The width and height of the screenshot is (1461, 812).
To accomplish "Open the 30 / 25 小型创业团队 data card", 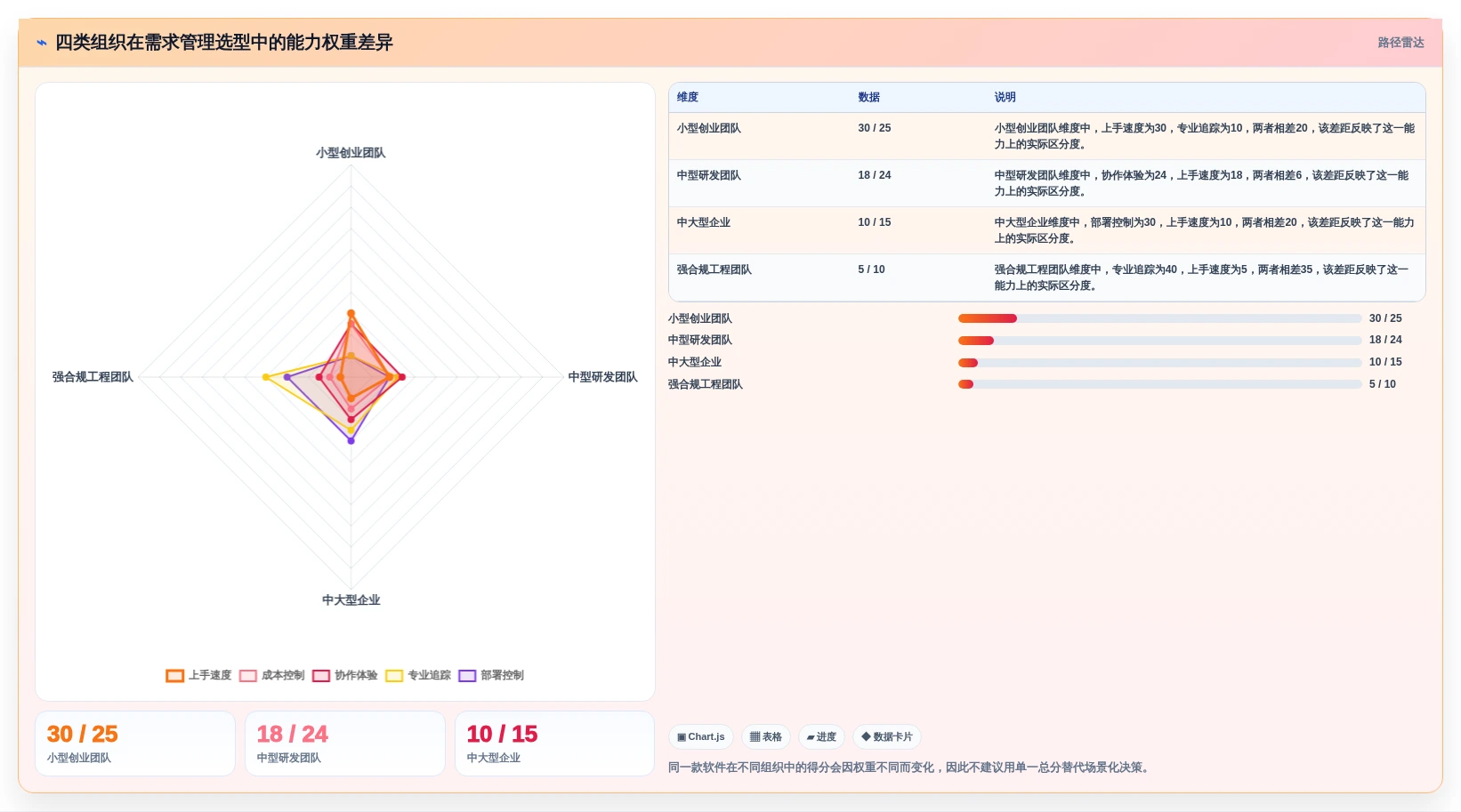I will click(x=135, y=744).
